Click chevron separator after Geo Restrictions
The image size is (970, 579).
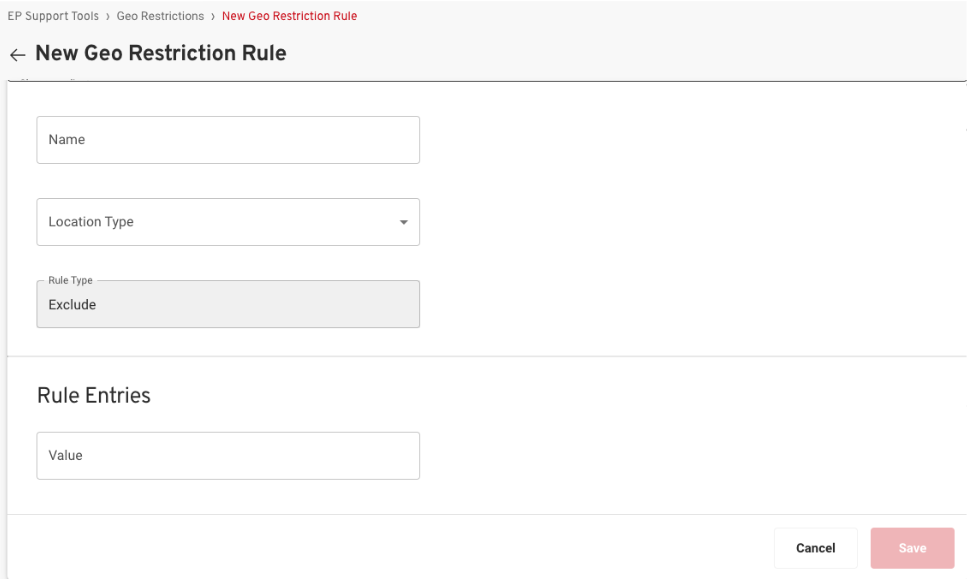[213, 16]
